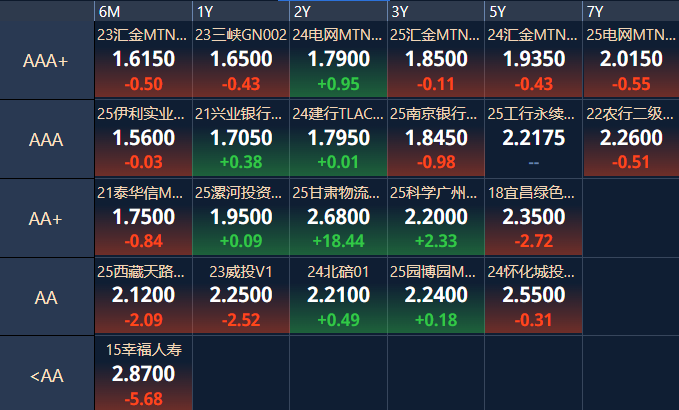
Task: Click the 22农行二级 cell at 2.2600
Action: click(630, 139)
